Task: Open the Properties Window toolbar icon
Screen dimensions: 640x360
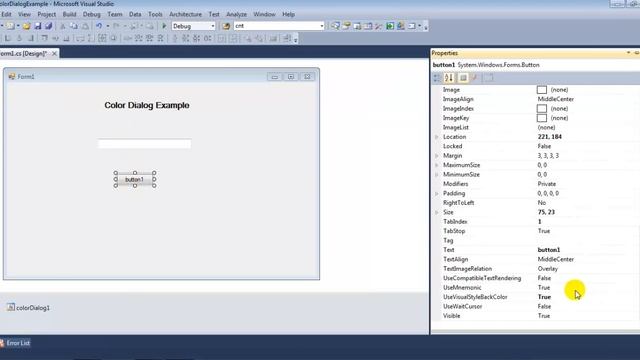Action: 347,26
